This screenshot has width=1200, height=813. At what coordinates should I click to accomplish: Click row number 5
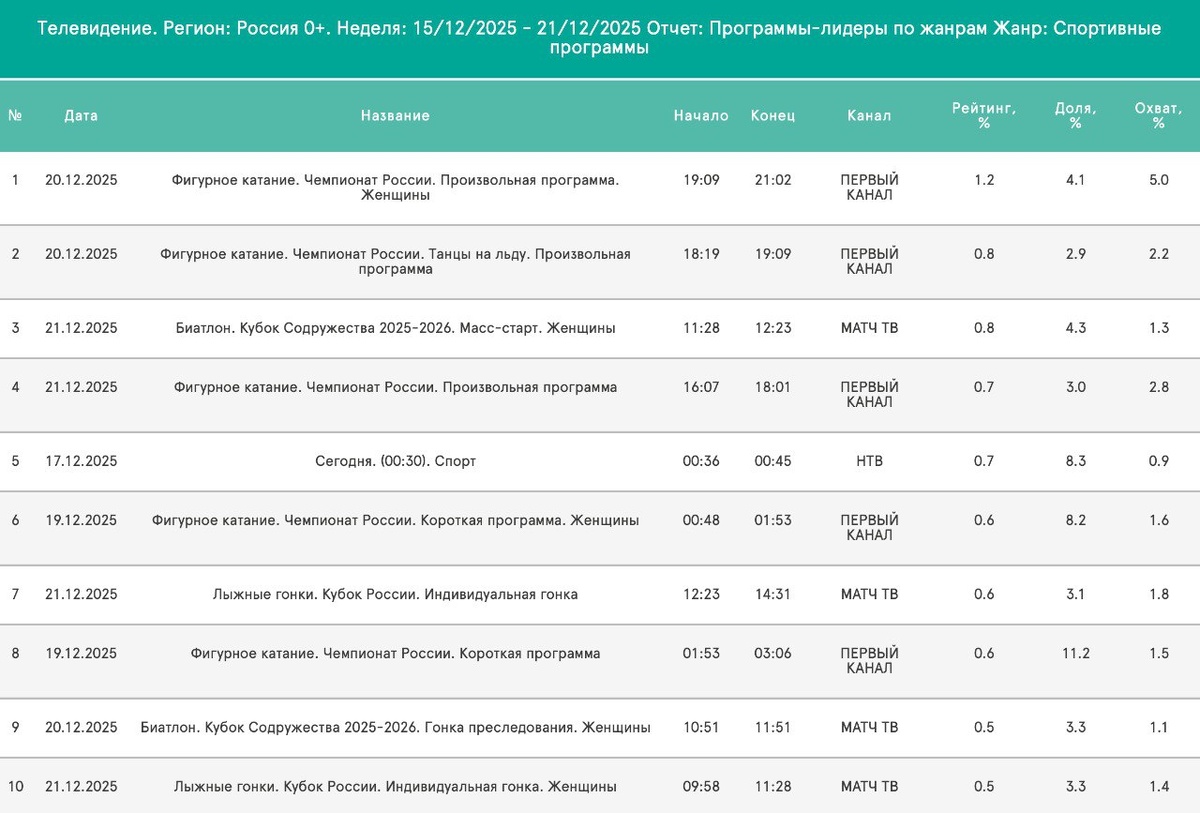[x=15, y=461]
